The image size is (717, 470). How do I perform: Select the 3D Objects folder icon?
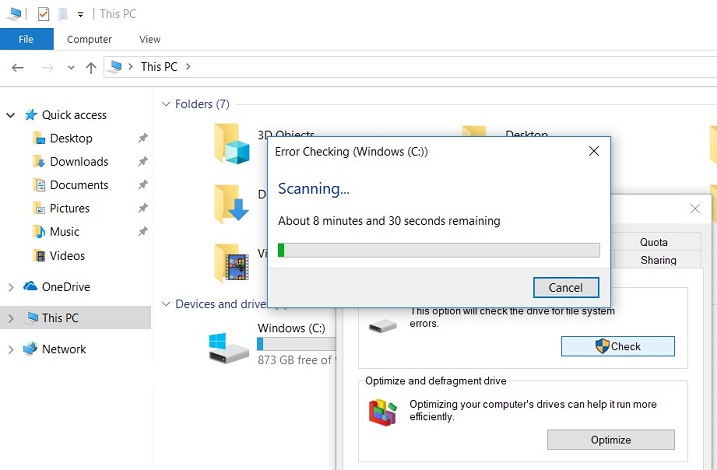232,144
